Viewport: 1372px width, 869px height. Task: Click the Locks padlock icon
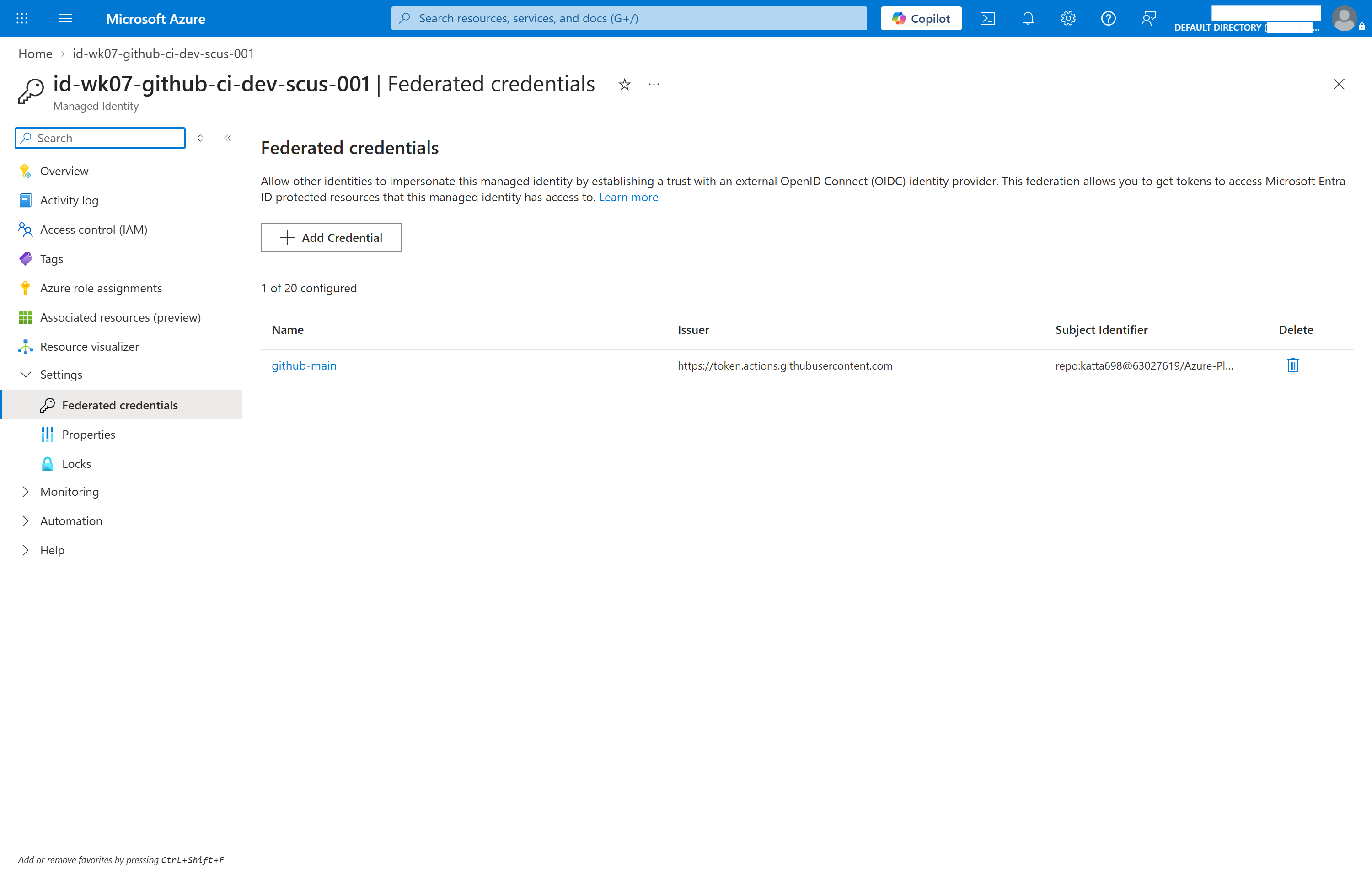[x=47, y=463]
